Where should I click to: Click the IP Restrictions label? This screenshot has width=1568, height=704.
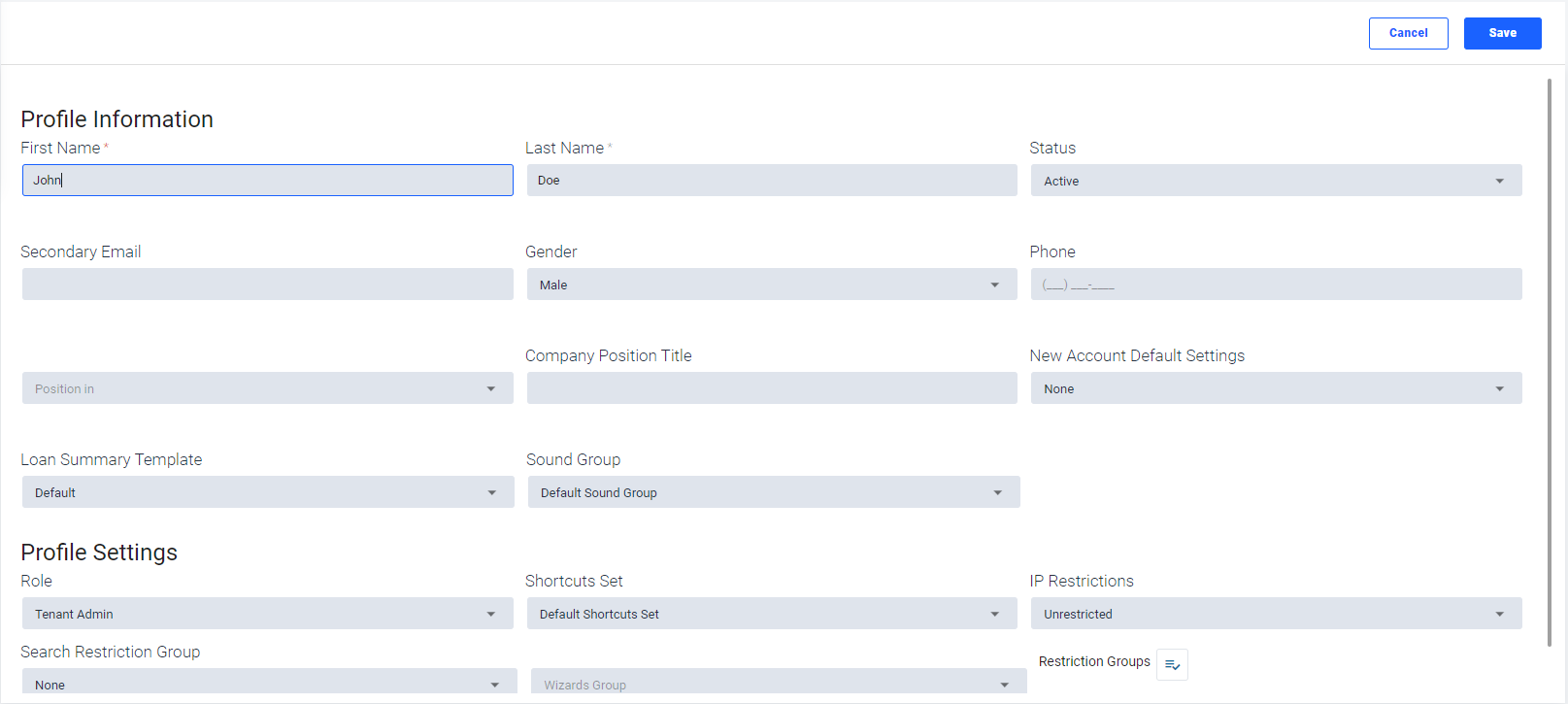[1082, 581]
